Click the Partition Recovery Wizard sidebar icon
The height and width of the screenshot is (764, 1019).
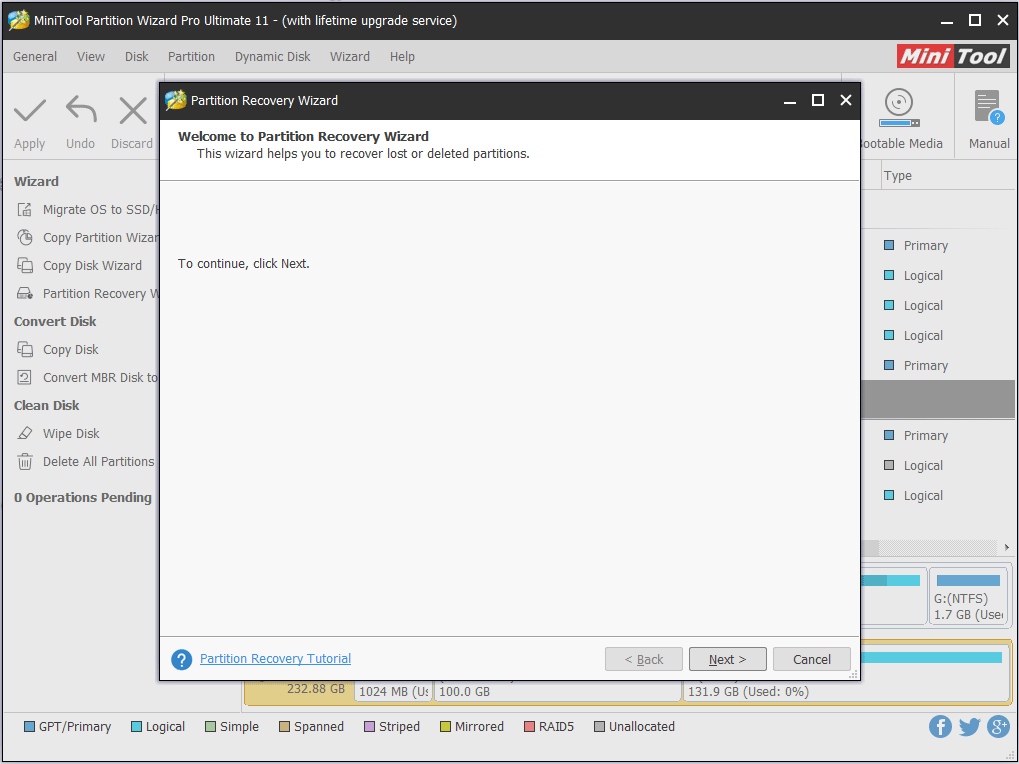[25, 293]
